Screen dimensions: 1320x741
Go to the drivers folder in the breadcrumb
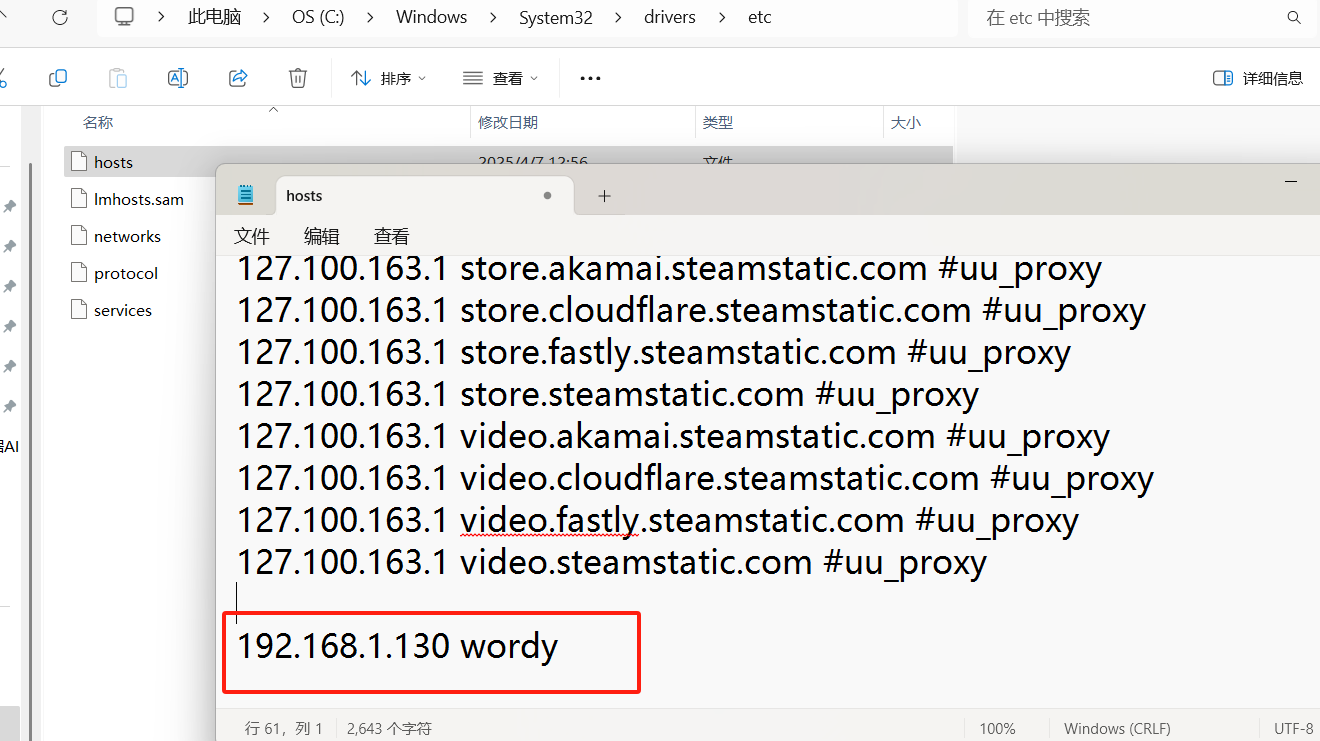tap(670, 17)
